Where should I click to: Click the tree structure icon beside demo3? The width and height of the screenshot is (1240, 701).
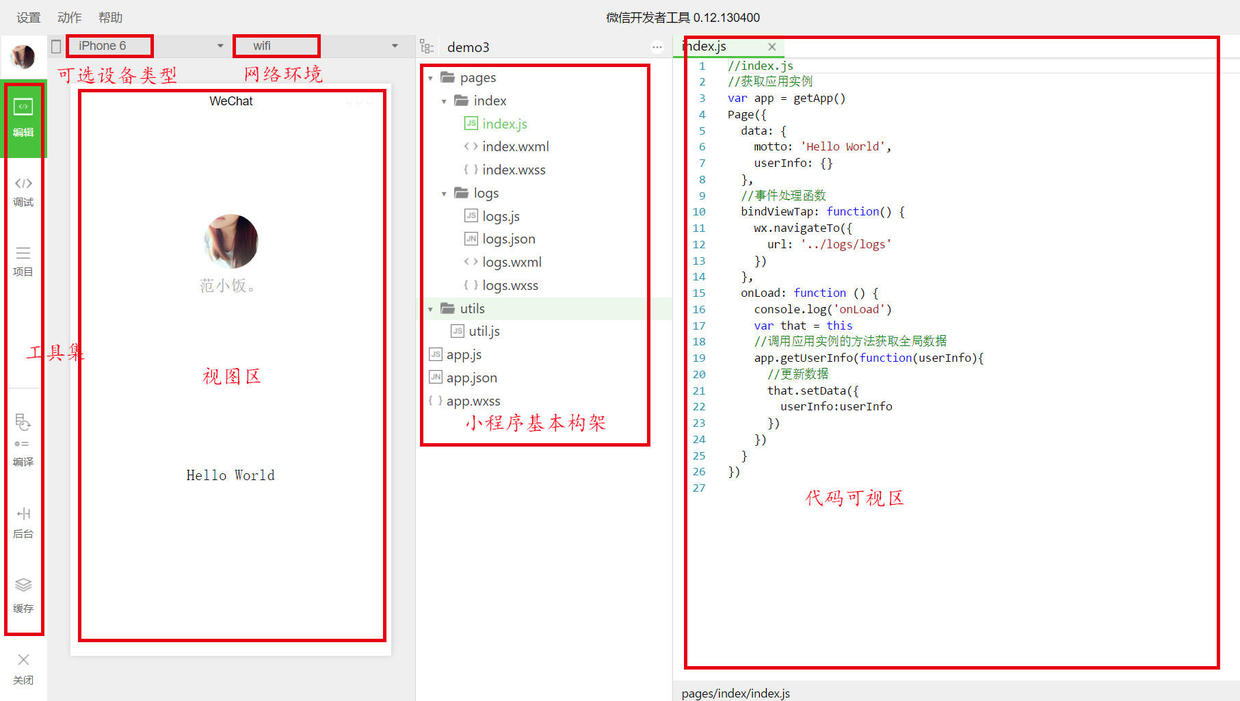click(x=427, y=46)
